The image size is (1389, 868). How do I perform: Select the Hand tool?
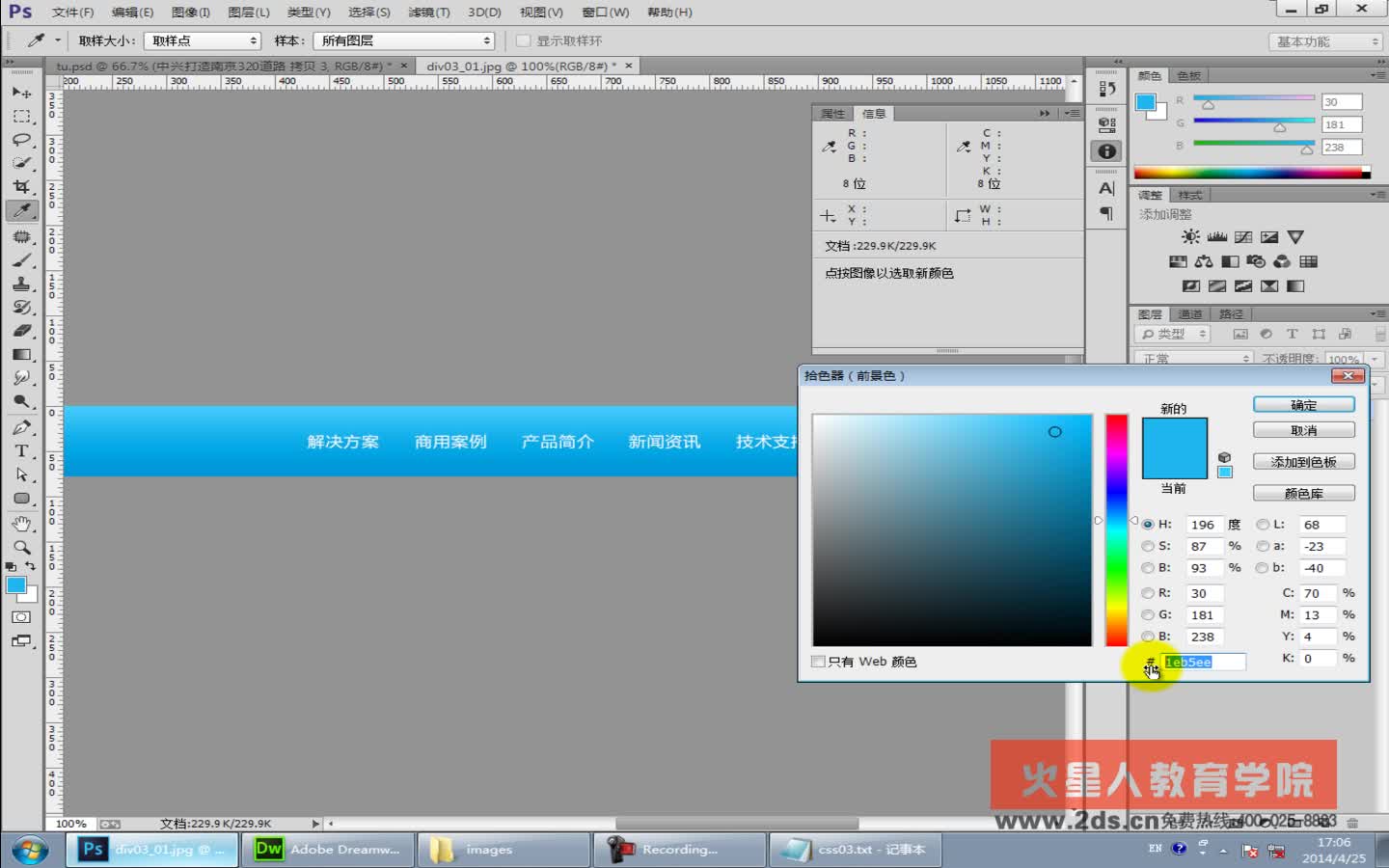[x=21, y=523]
